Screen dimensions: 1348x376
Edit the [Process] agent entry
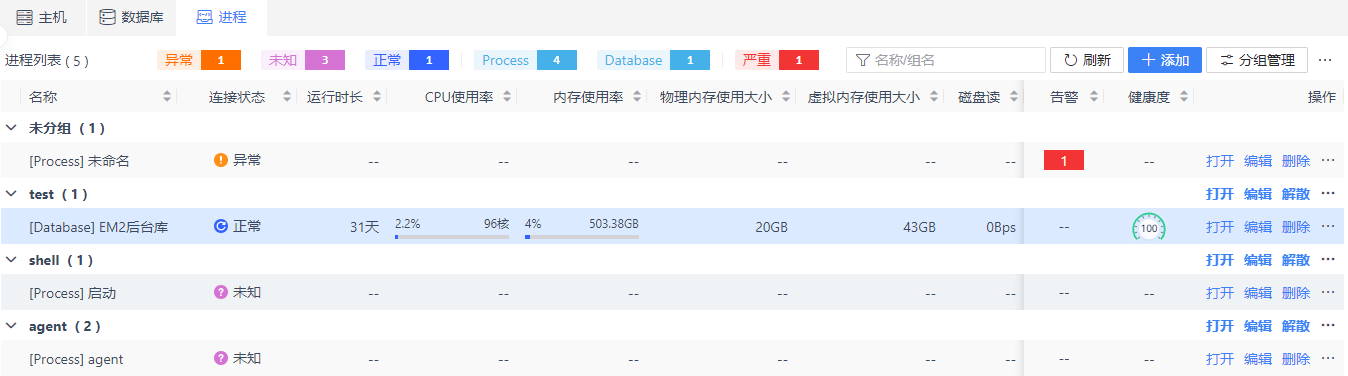[x=1258, y=359]
